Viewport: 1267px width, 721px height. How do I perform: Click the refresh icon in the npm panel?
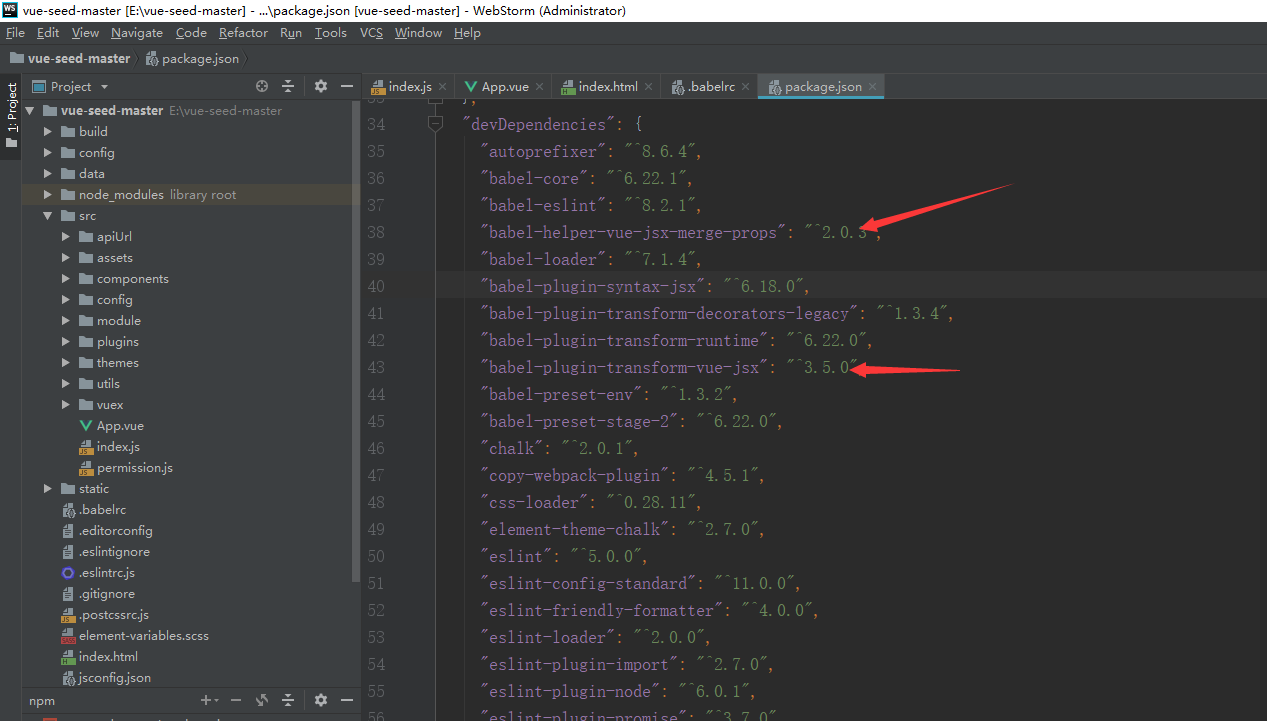click(261, 700)
